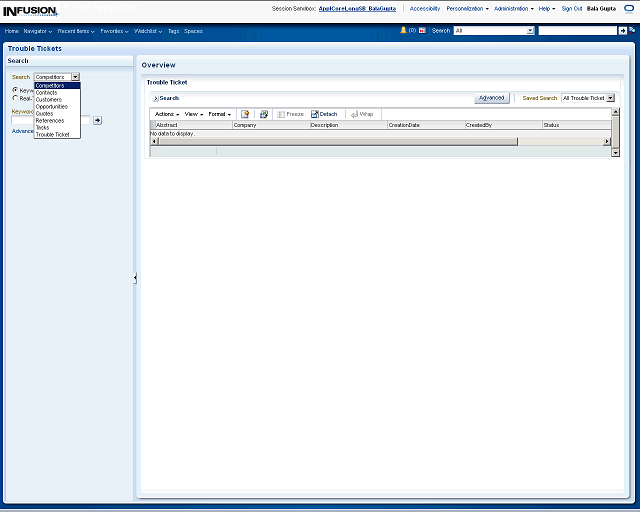640x512 pixels.
Task: Open the Recent Items menu
Action: pos(76,31)
